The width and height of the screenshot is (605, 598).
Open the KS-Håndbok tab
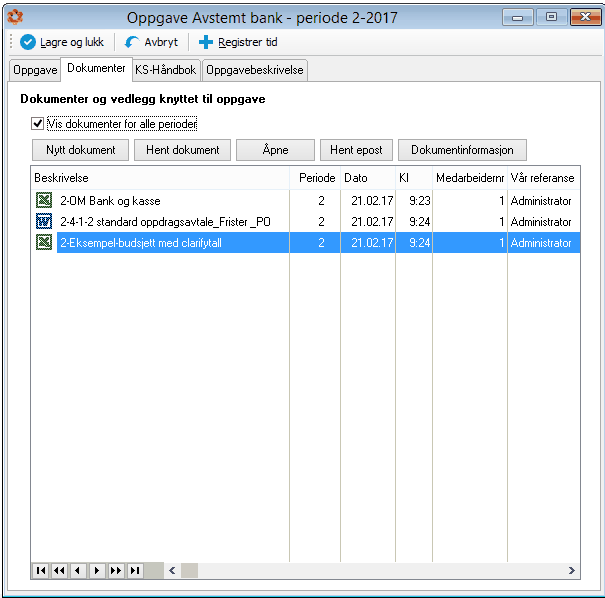click(166, 70)
